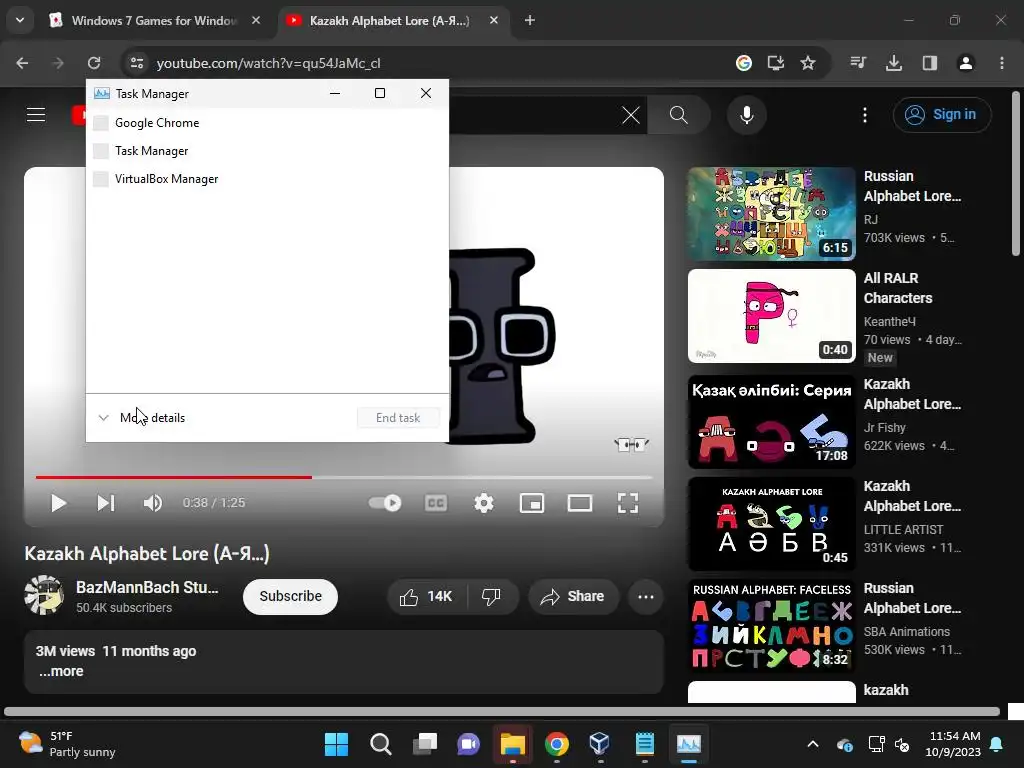Toggle the autoplay switch
Screen dimensions: 1024x768
385,503
